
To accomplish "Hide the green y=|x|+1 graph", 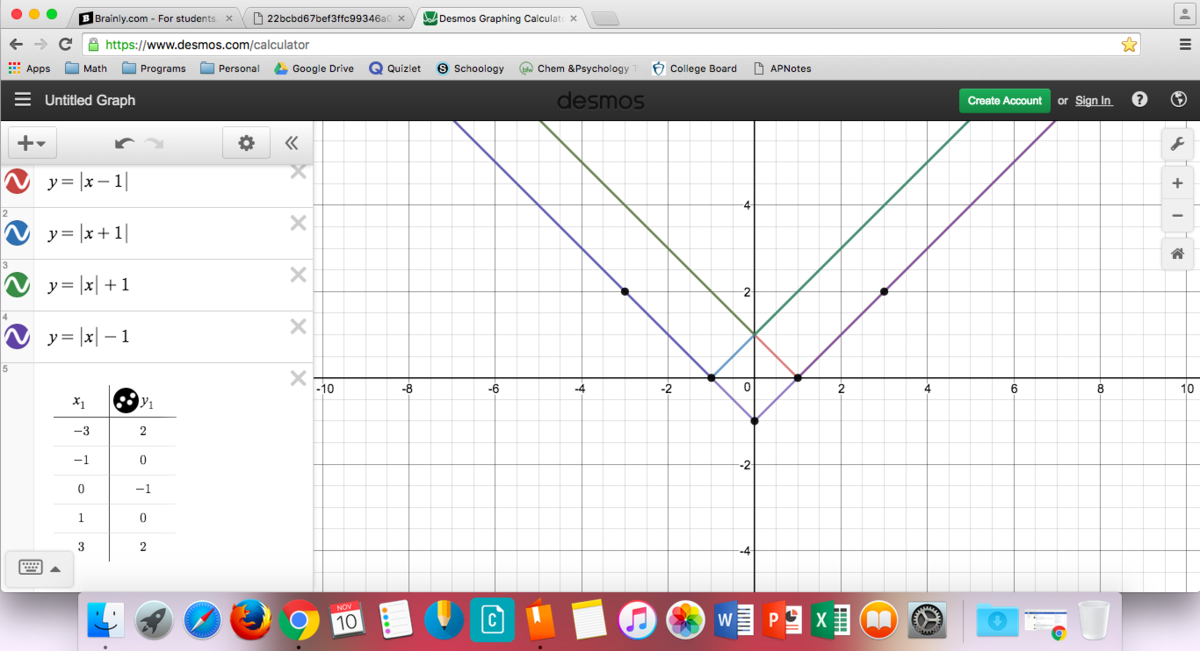I will click(x=17, y=285).
